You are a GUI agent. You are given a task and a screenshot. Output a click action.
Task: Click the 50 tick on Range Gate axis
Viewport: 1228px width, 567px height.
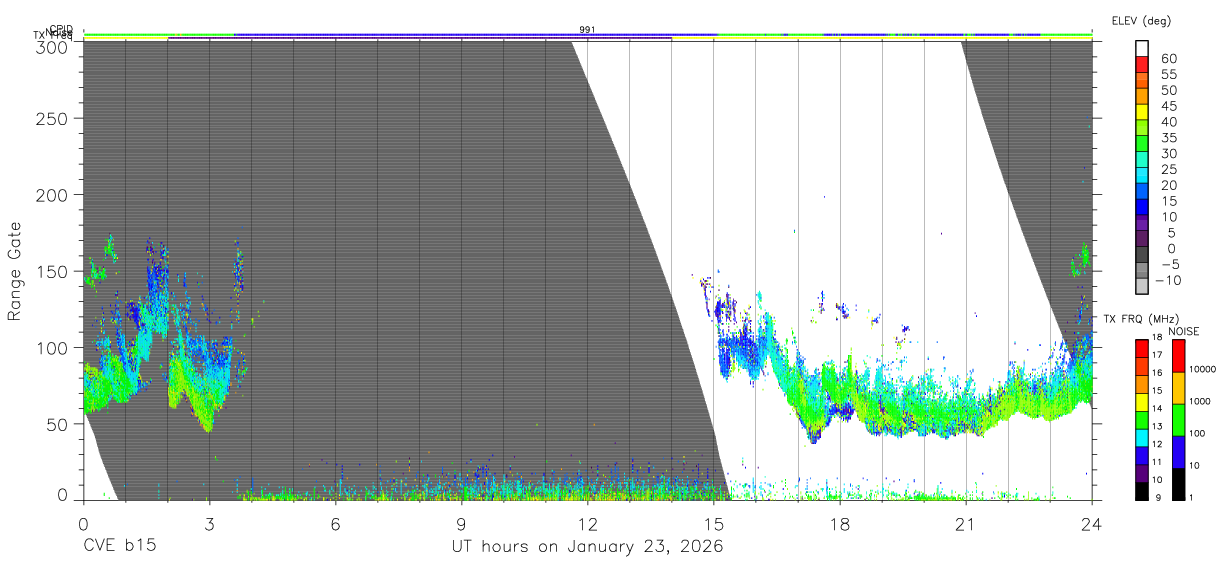(x=59, y=423)
